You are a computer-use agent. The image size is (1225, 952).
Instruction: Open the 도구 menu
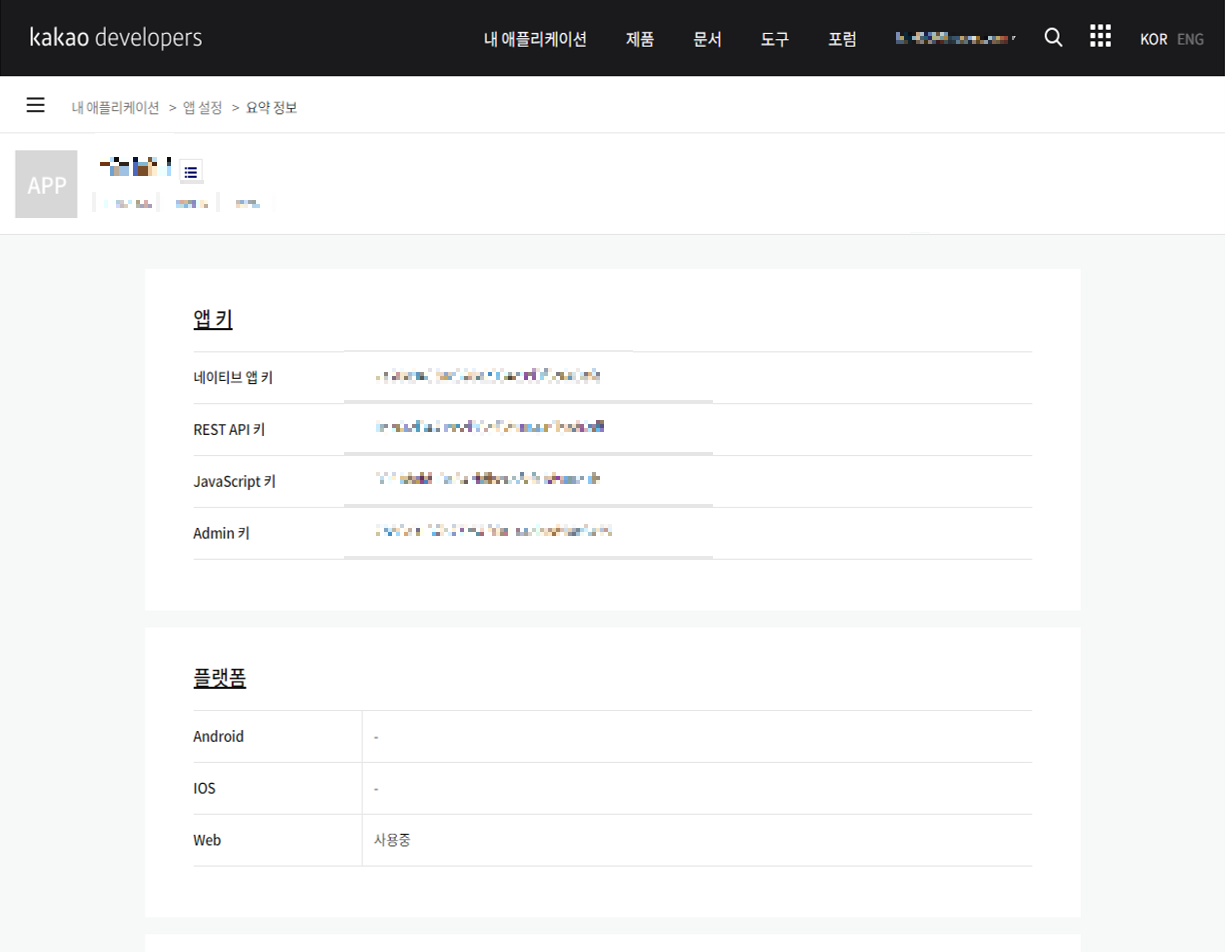click(x=774, y=39)
